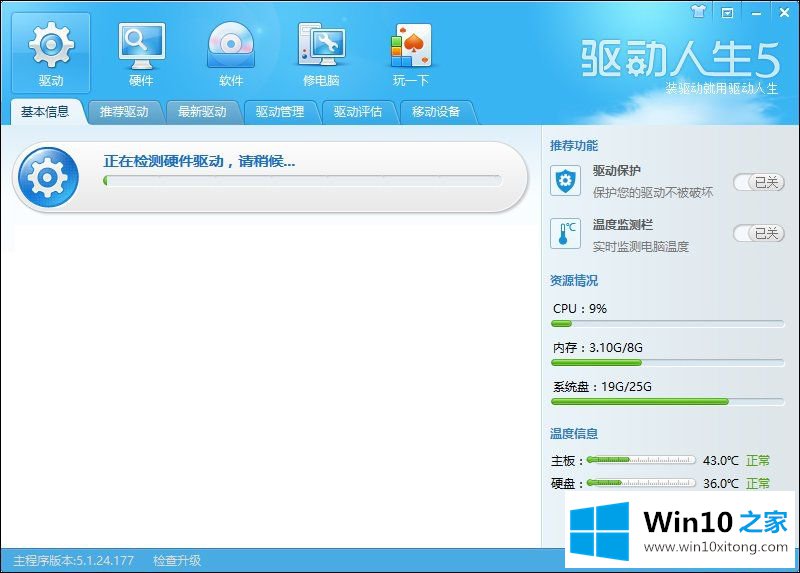The image size is (800, 573).
Task: Open the 玩一下 games card icon
Action: (x=411, y=53)
